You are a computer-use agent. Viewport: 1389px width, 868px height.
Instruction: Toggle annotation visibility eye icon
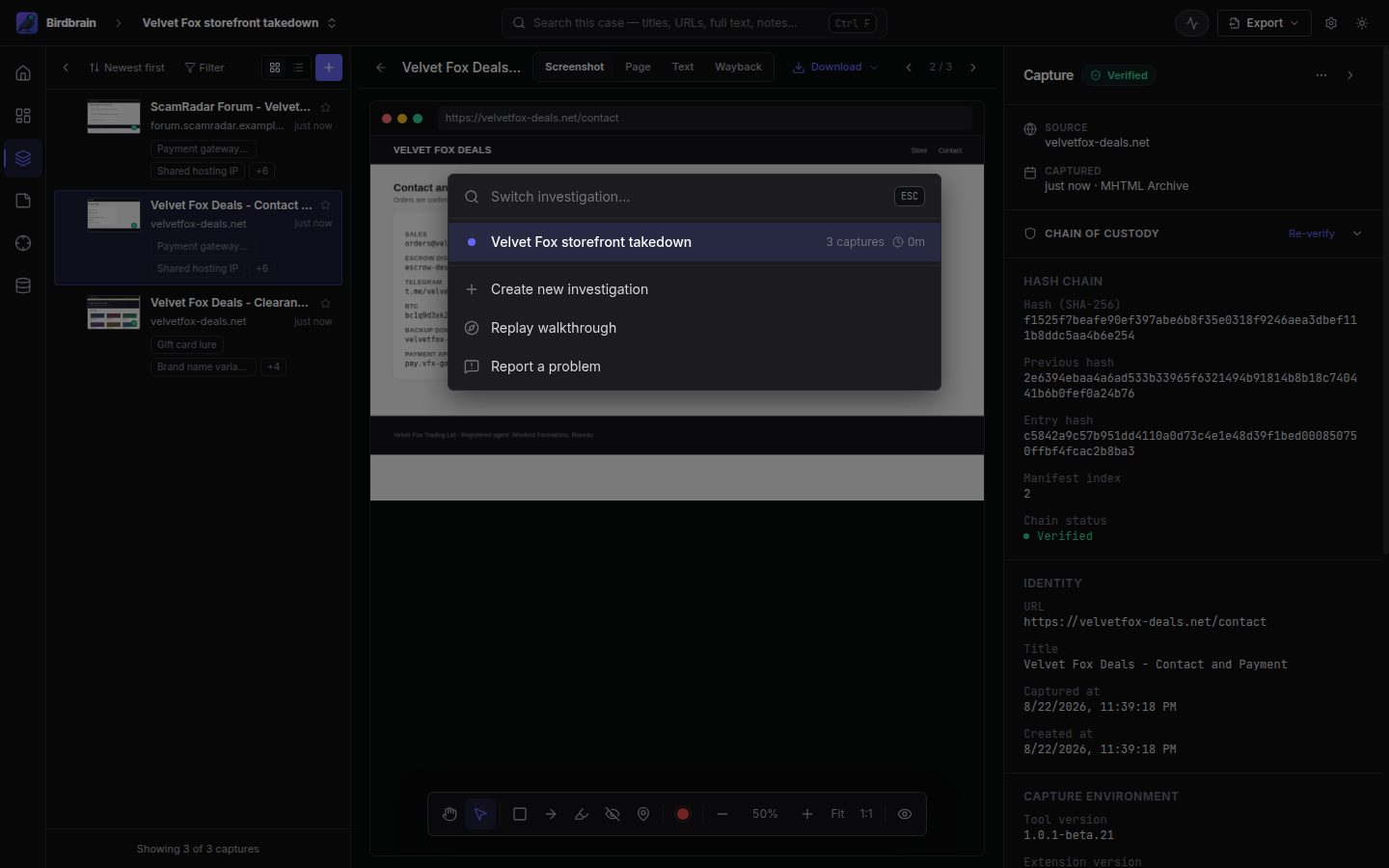905,814
